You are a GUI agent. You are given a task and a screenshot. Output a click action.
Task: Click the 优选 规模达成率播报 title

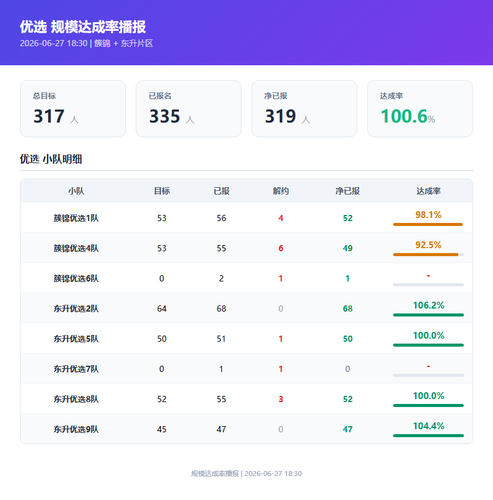click(x=83, y=27)
